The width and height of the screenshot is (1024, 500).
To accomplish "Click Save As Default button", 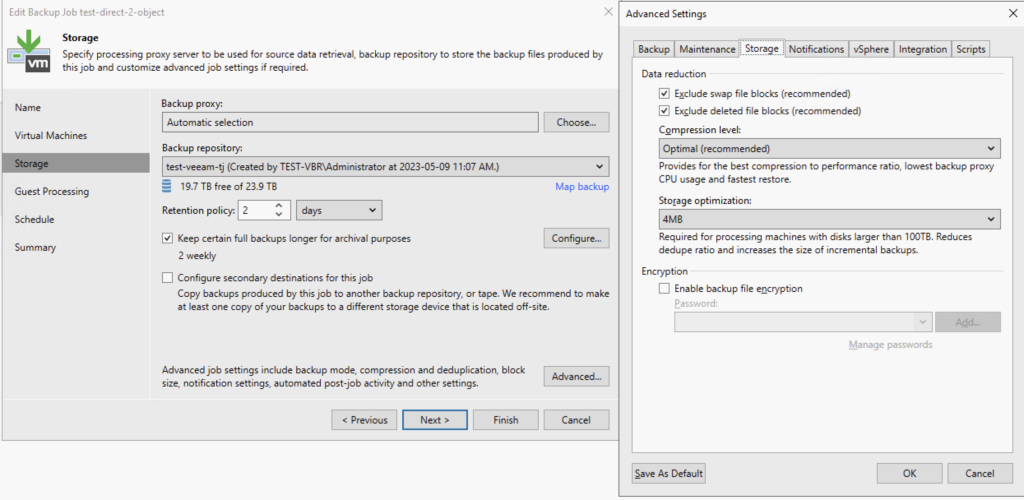I will 669,473.
